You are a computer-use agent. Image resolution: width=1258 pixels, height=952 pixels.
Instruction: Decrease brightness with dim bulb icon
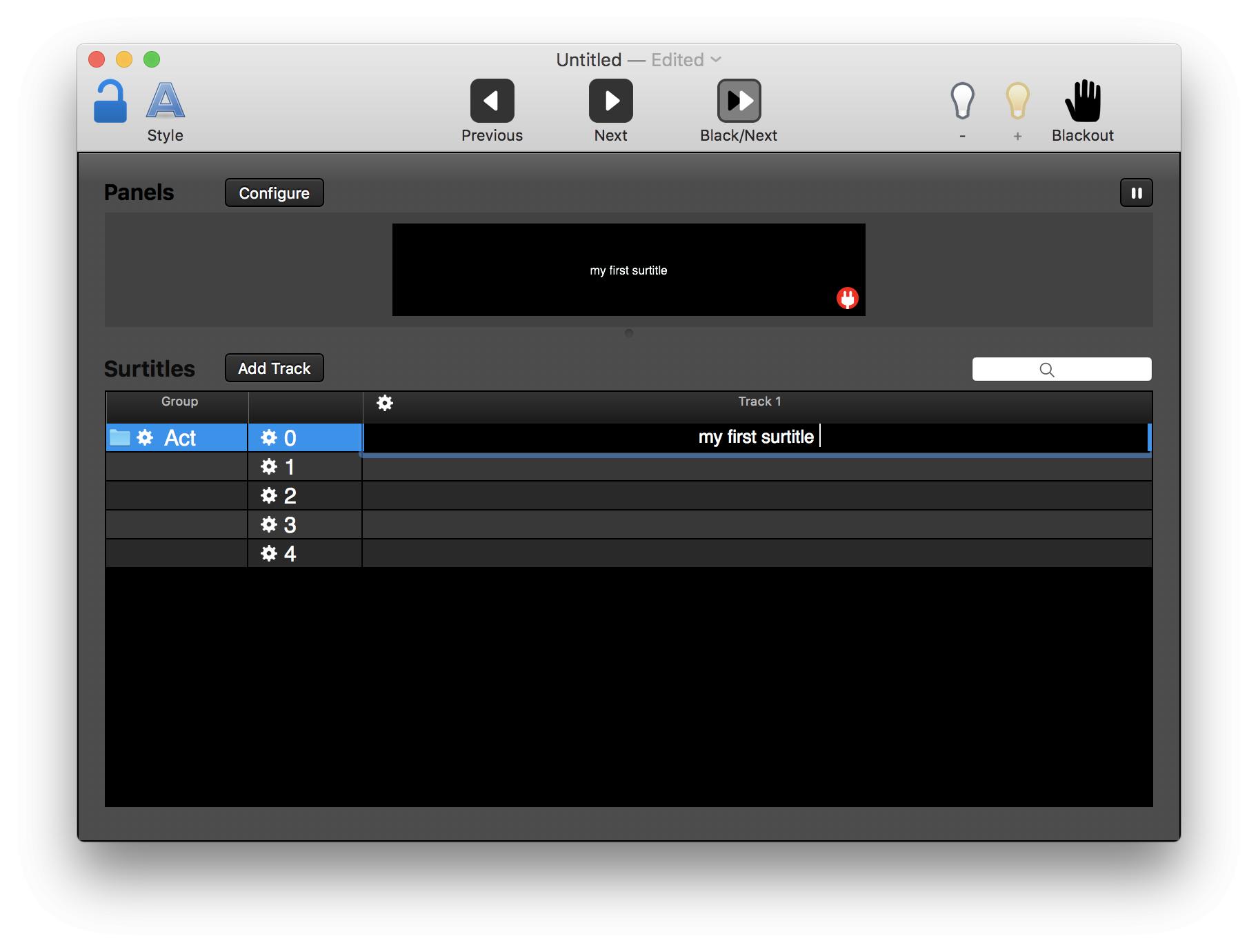[x=962, y=101]
